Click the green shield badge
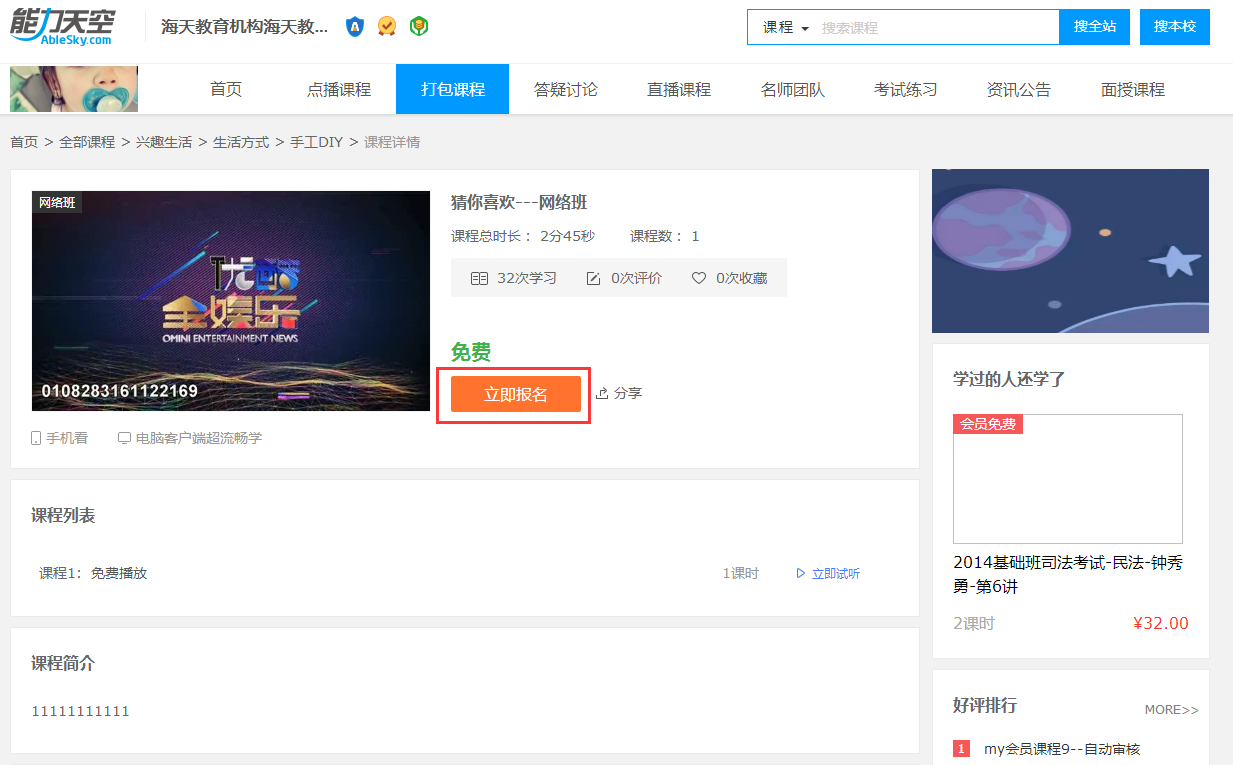The width and height of the screenshot is (1233, 765). coord(419,27)
